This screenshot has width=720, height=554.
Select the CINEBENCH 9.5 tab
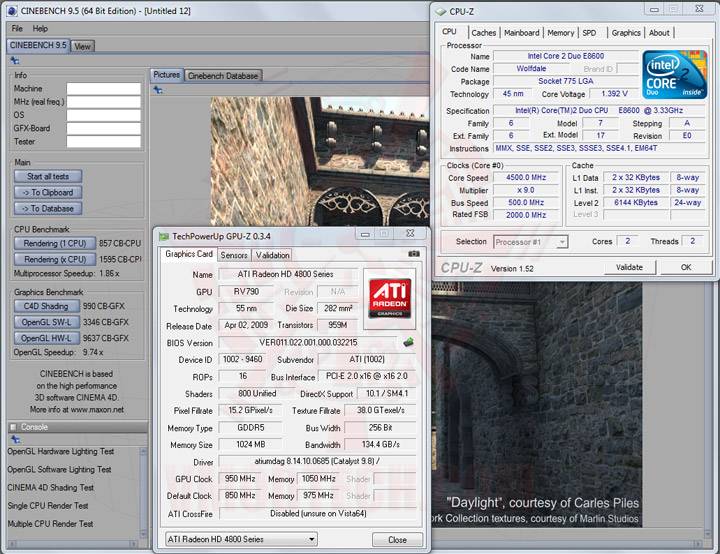click(x=38, y=45)
